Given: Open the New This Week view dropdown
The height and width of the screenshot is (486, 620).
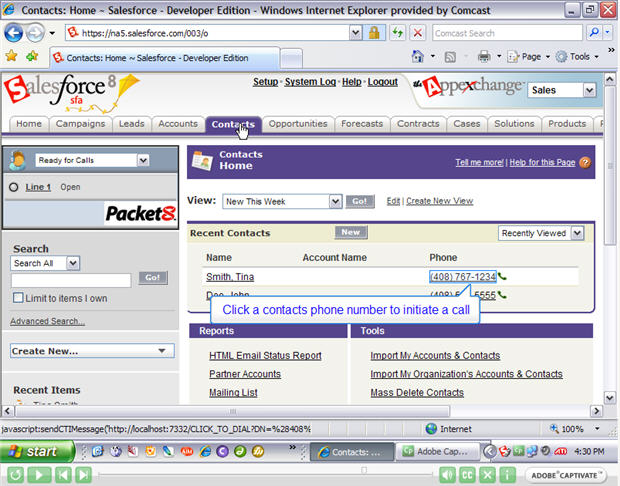Looking at the screenshot, I should tap(335, 201).
